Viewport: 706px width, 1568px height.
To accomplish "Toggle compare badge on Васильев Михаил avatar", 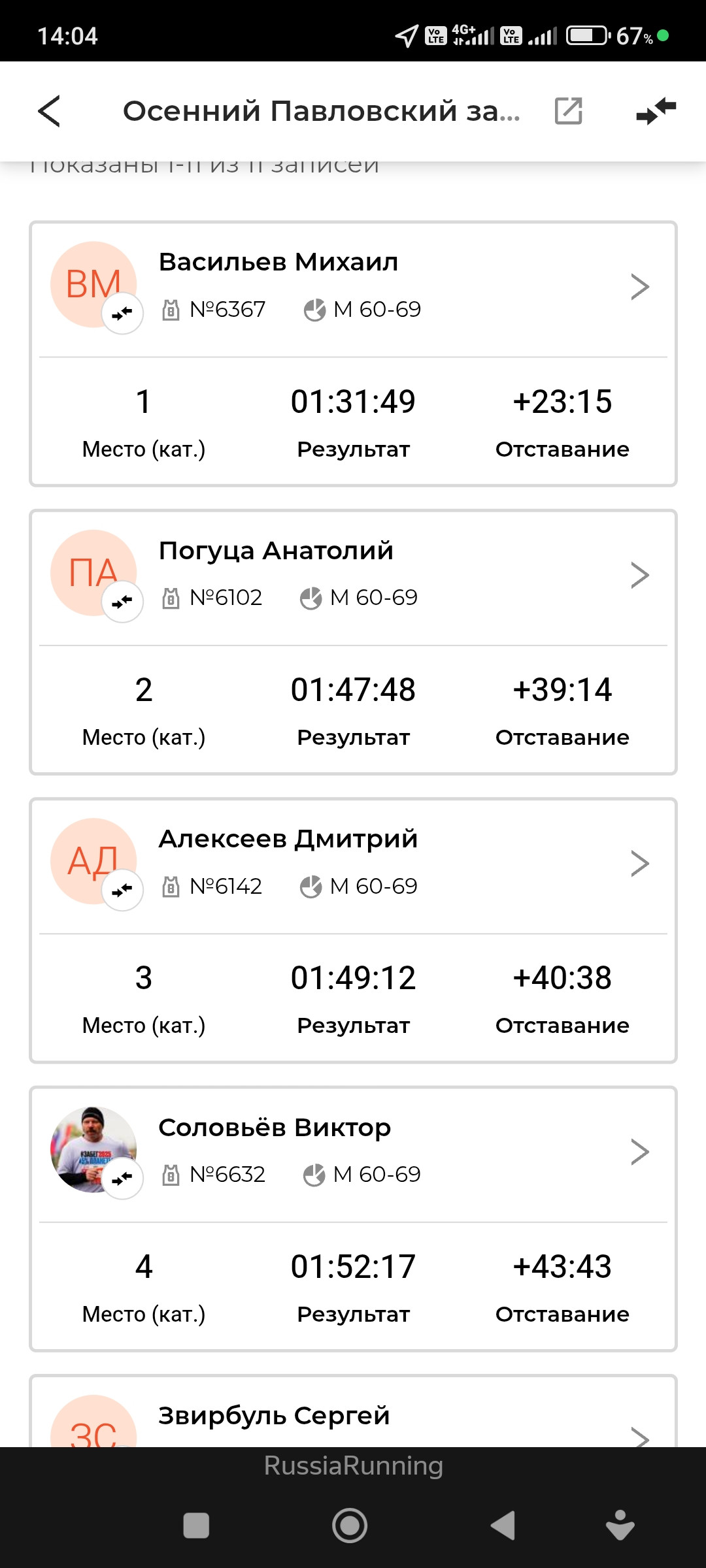I will [122, 314].
